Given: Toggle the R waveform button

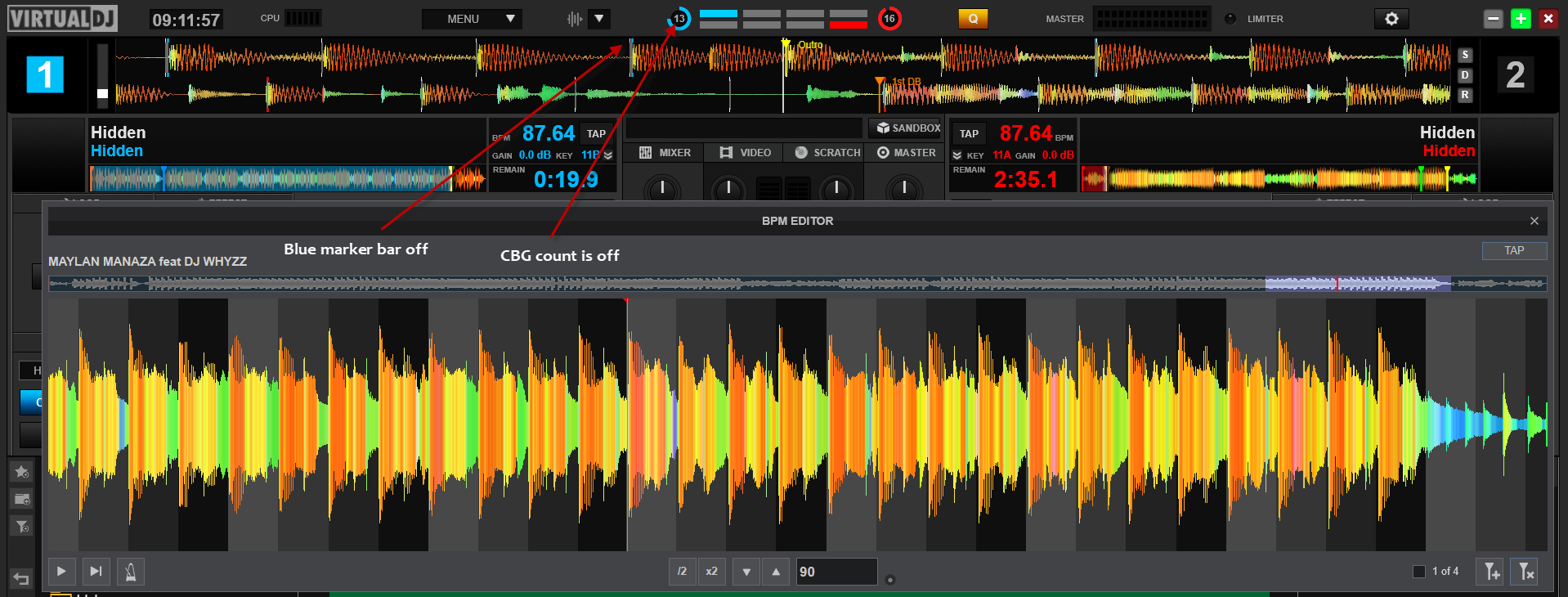Looking at the screenshot, I should point(1465,95).
